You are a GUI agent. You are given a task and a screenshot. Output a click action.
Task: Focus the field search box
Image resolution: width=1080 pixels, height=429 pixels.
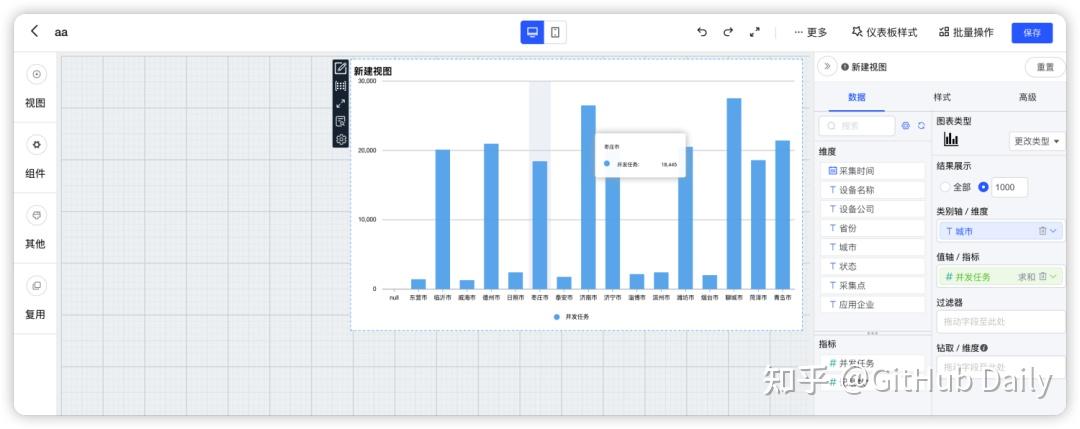point(857,126)
